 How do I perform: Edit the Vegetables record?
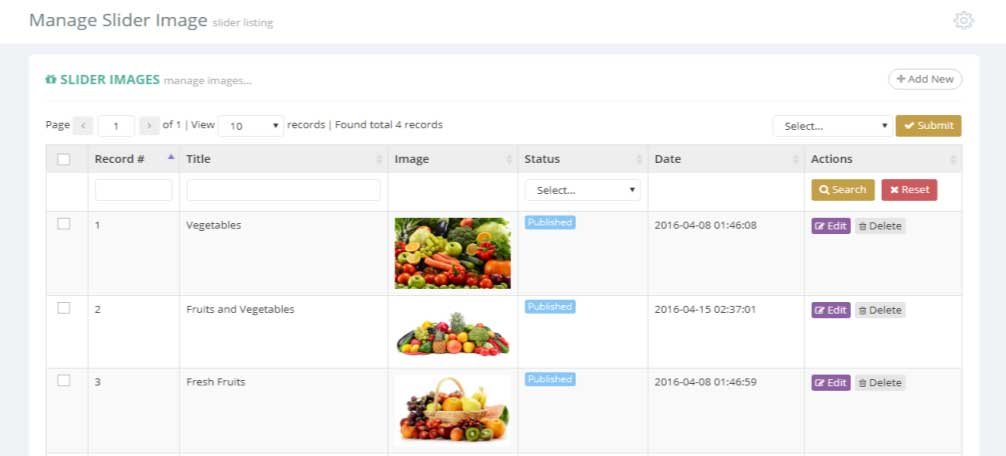pos(830,226)
